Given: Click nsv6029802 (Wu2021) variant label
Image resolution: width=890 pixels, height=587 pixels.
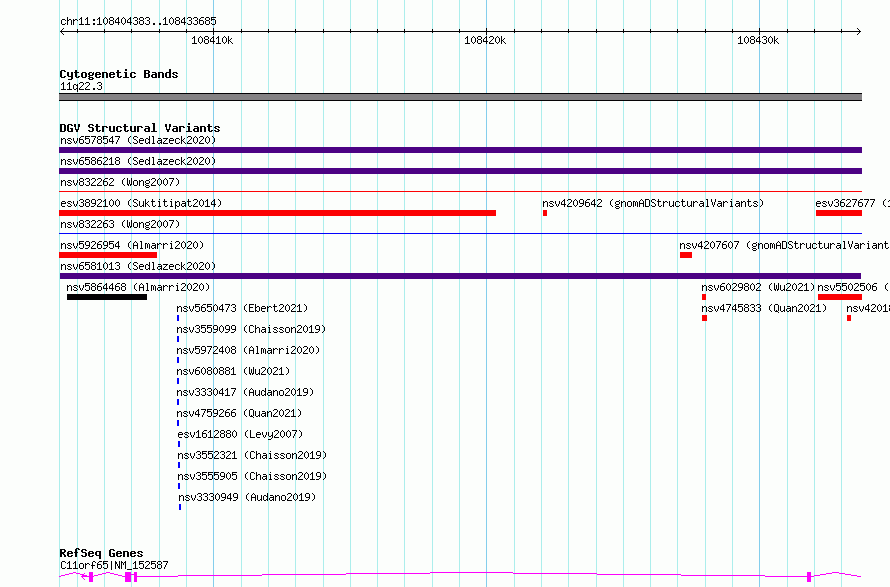Looking at the screenshot, I should click(x=758, y=287).
